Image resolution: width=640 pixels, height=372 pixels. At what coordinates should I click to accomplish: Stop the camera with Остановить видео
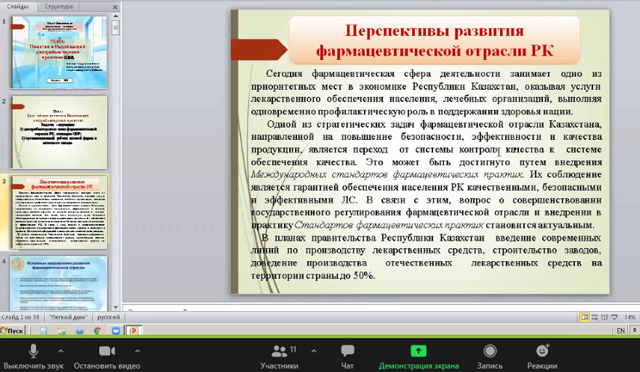pos(107,357)
